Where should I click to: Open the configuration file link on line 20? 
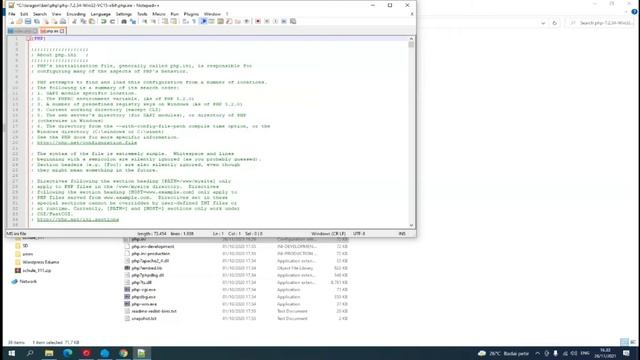click(x=87, y=143)
